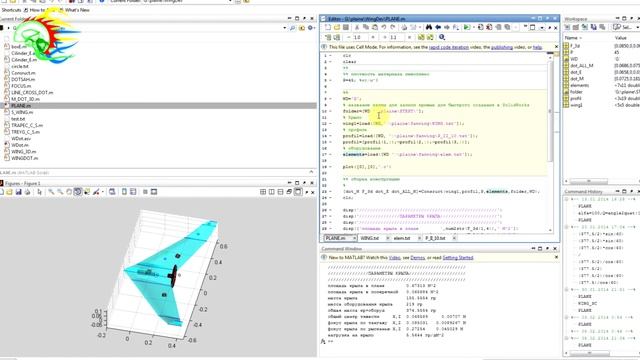
Task: Open the Shortcuts toolbar item
Action: pyautogui.click(x=11, y=10)
